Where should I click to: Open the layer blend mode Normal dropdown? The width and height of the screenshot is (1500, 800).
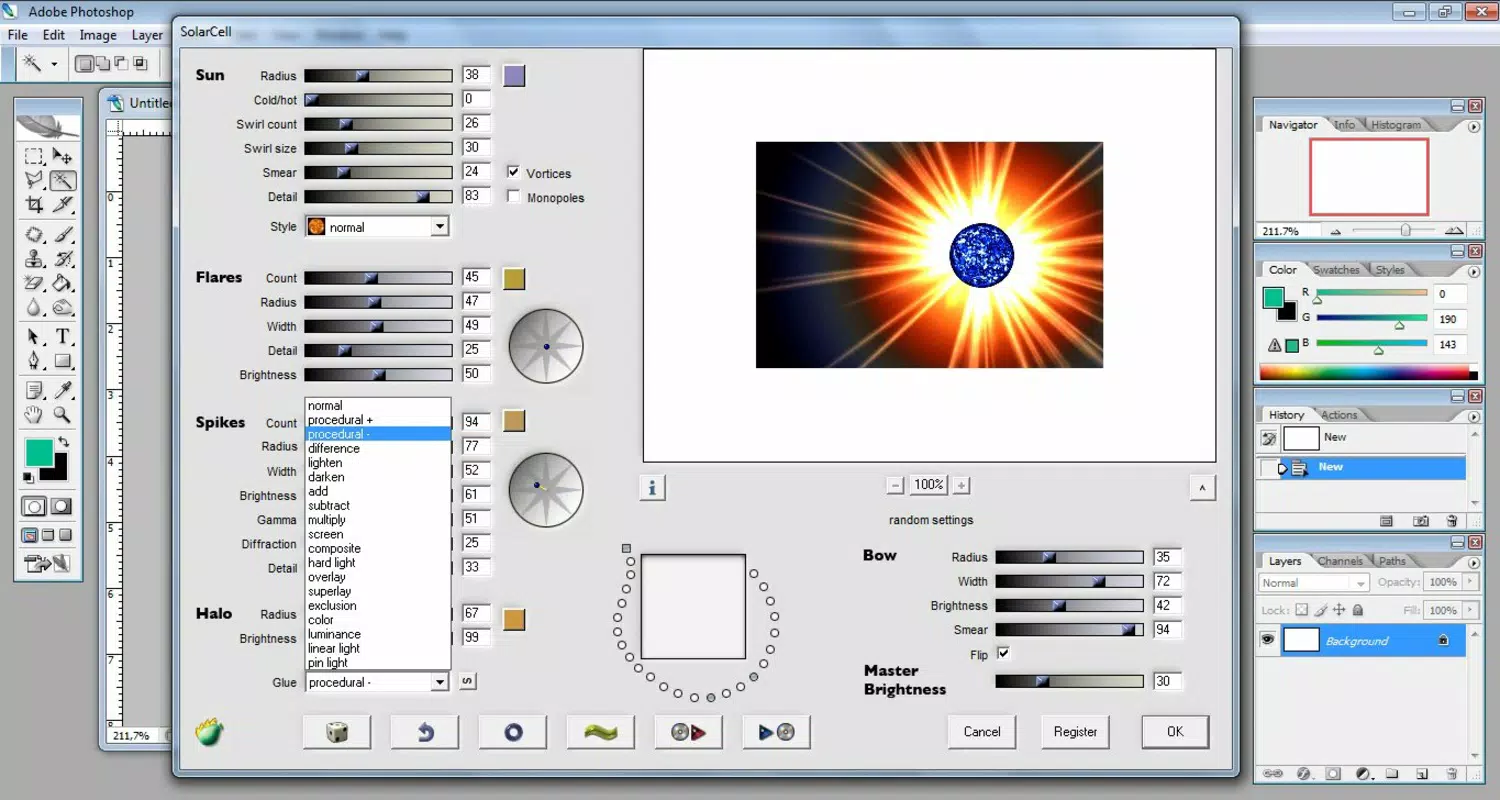[x=1314, y=582]
